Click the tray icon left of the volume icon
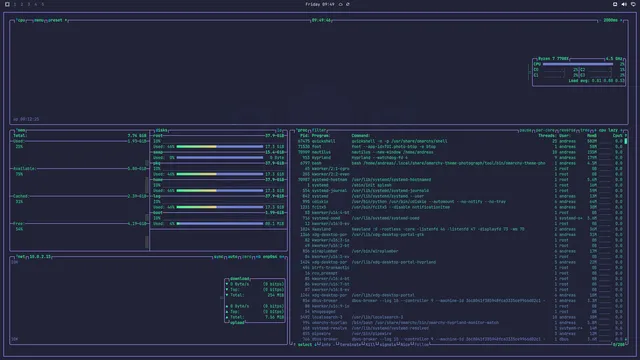Viewport: 640px width, 360px height. click(x=615, y=4)
